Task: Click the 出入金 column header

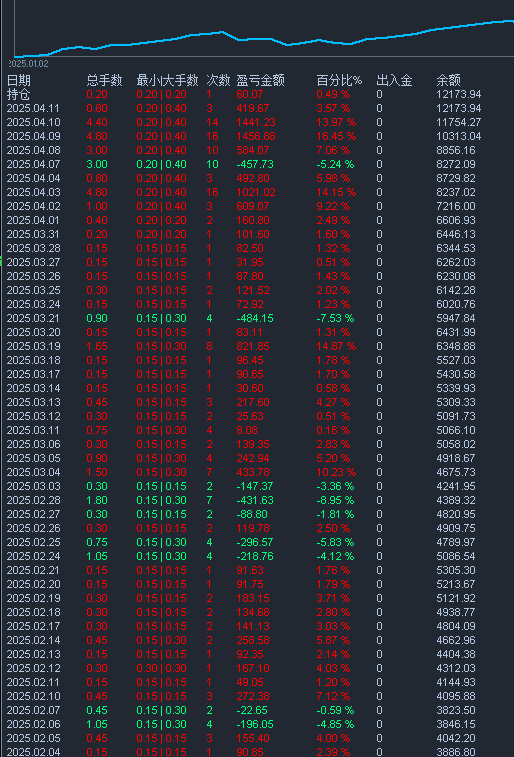Action: click(394, 80)
